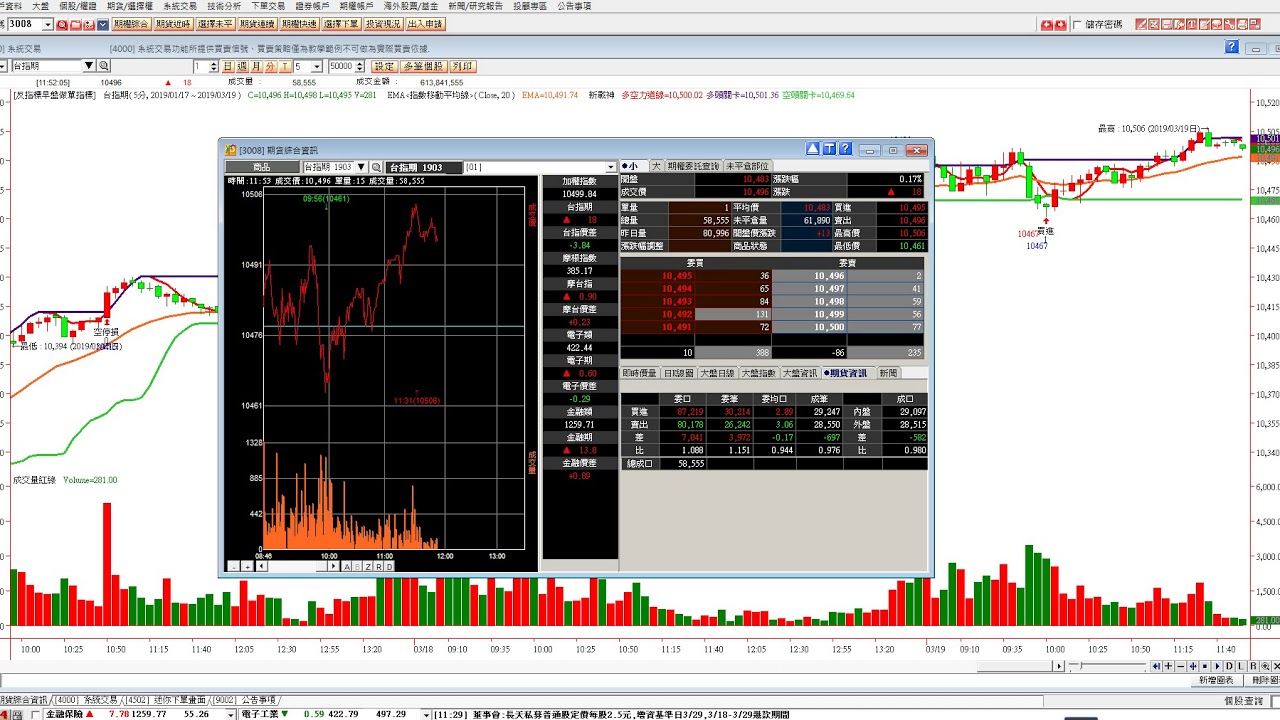Expand the 台指期 symbol dropdown in chart header
Viewport: 1280px width, 720px height.
tap(89, 66)
